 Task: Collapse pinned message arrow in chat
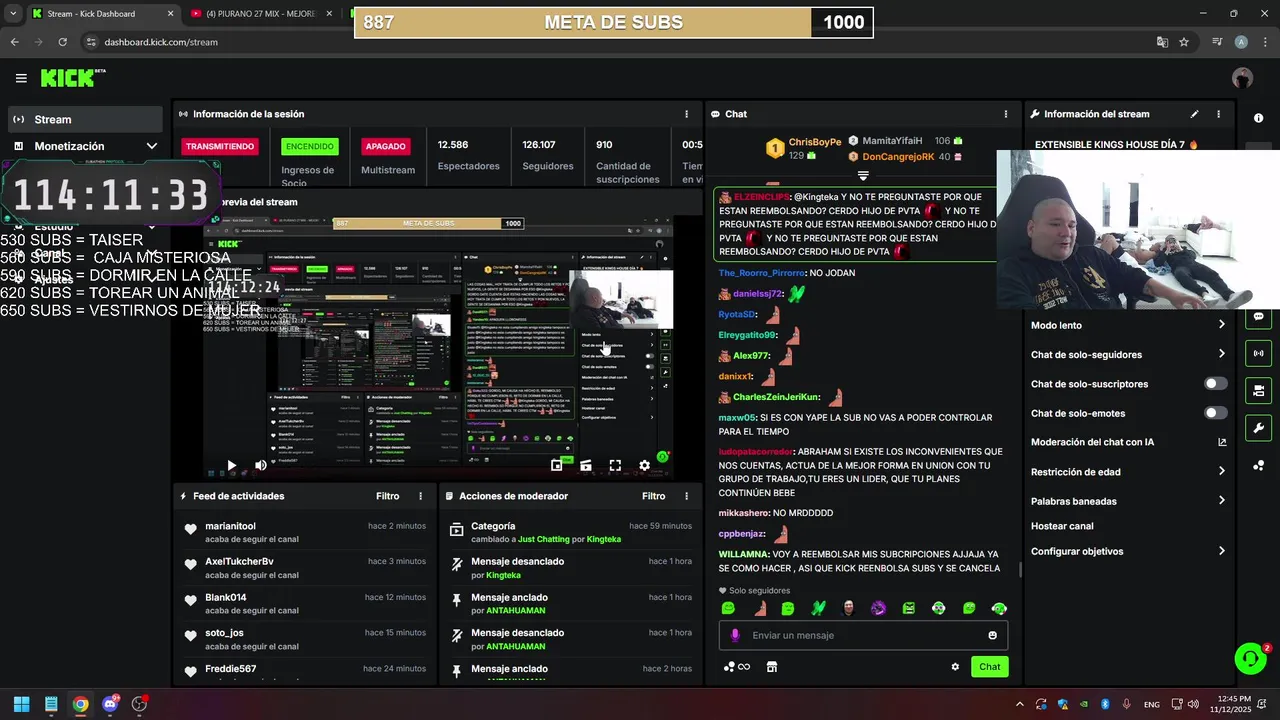(x=863, y=176)
